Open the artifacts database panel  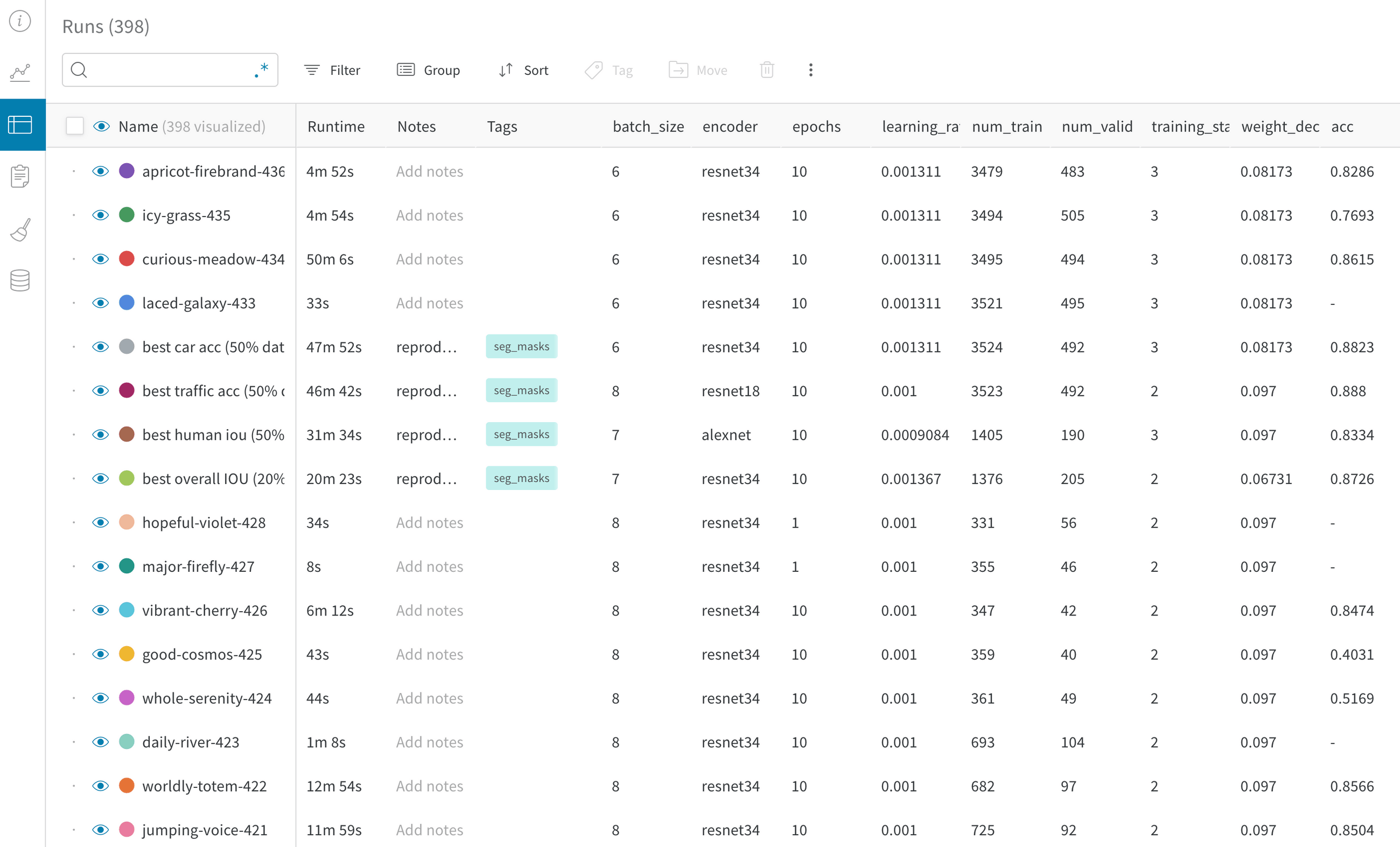coord(20,279)
